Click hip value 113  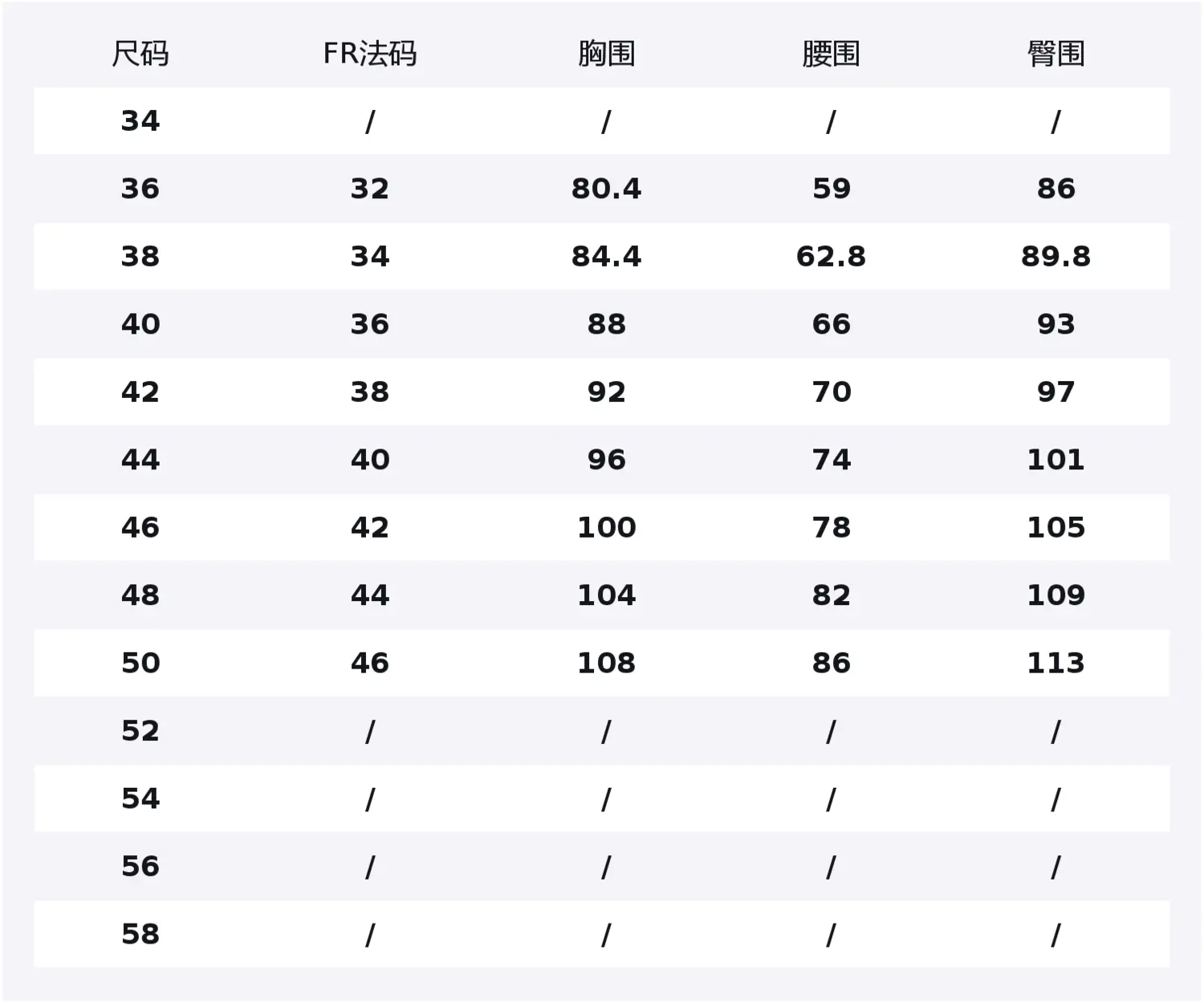[1056, 663]
